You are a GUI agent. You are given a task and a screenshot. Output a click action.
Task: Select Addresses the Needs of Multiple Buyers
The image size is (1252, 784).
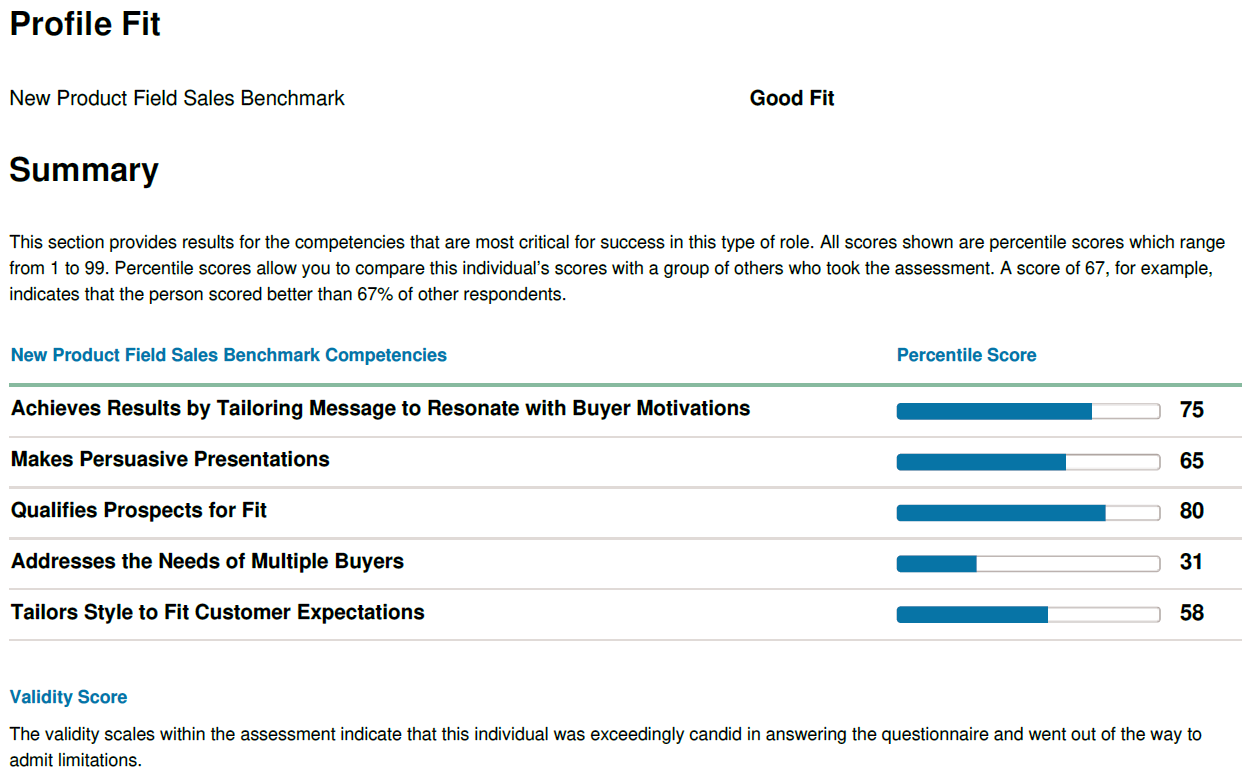[x=207, y=561]
